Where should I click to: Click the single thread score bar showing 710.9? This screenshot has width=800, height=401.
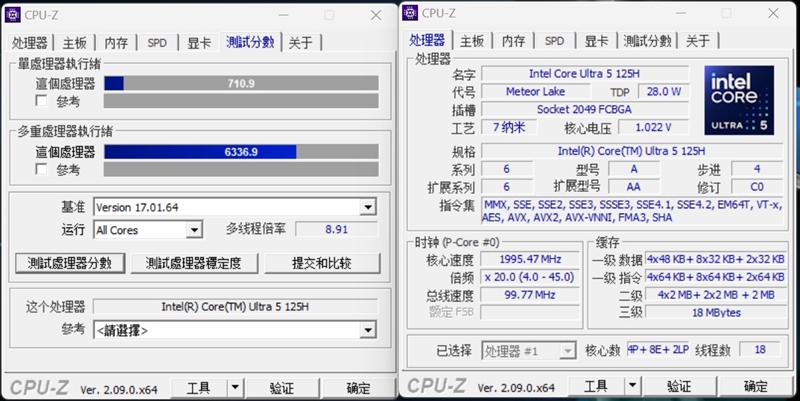coord(241,83)
